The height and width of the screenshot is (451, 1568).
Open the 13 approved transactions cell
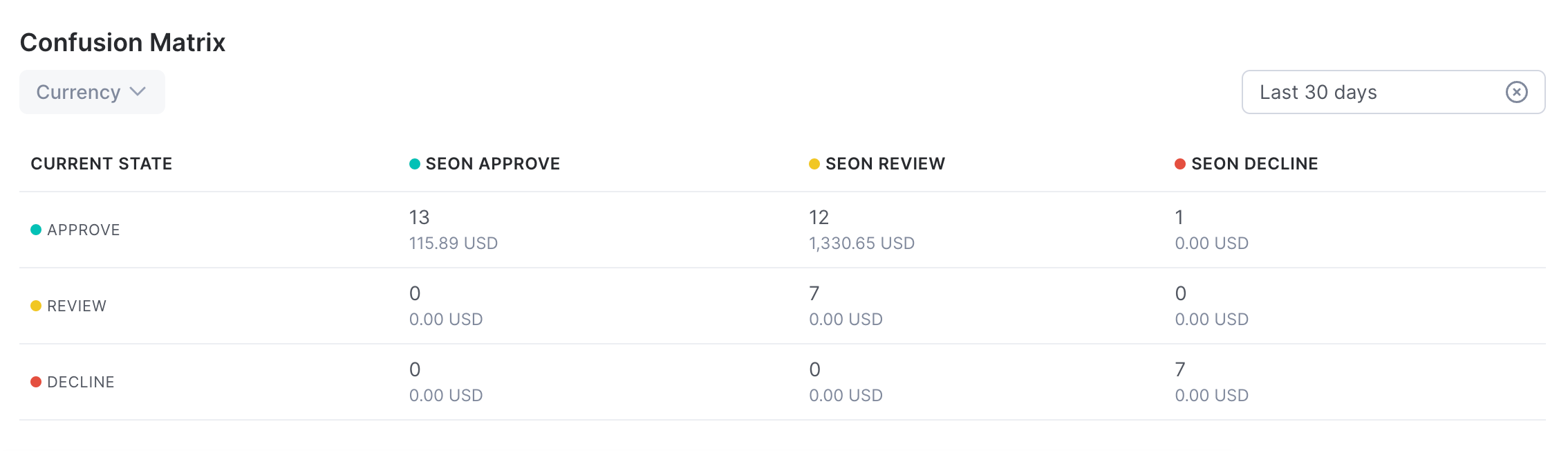tap(454, 230)
